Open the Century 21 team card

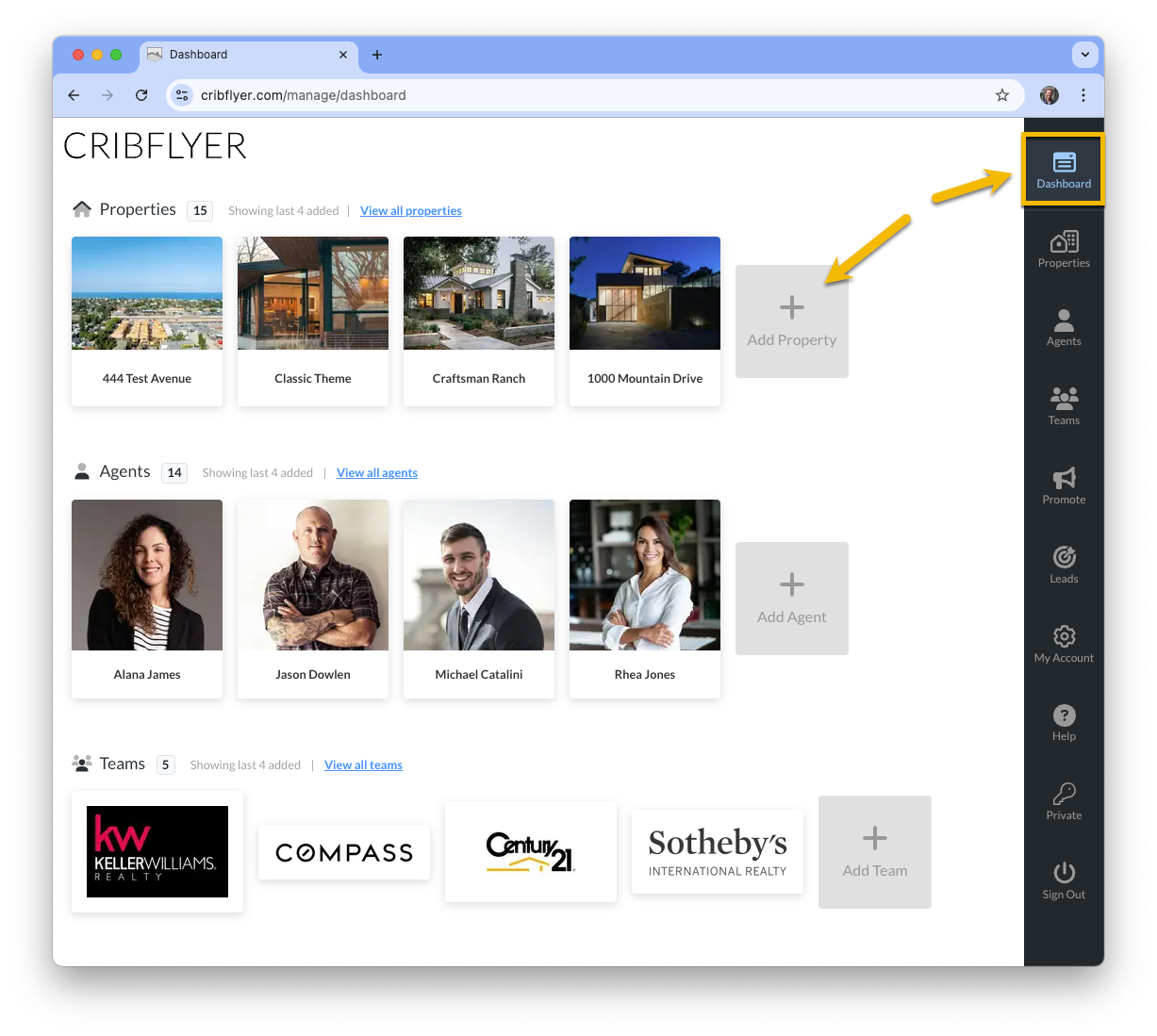pyautogui.click(x=531, y=852)
